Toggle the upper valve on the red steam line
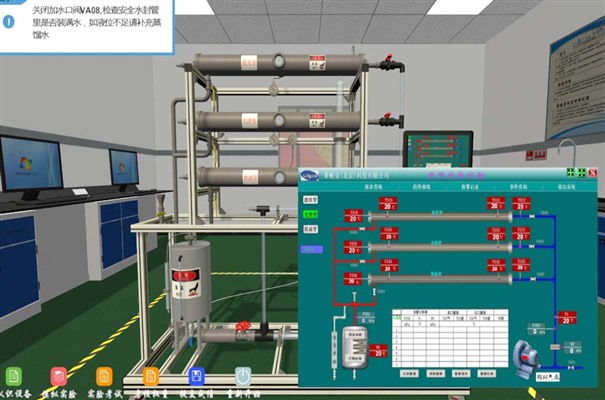 pos(362,229)
